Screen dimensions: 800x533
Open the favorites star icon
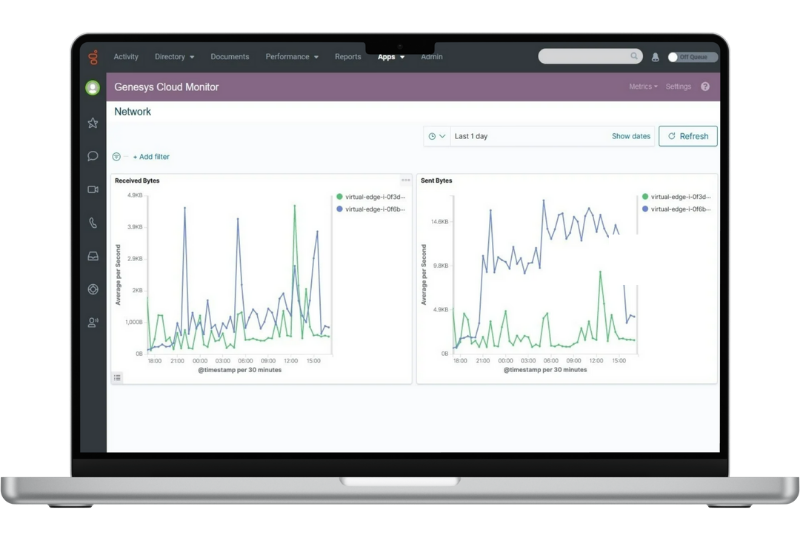[92, 123]
